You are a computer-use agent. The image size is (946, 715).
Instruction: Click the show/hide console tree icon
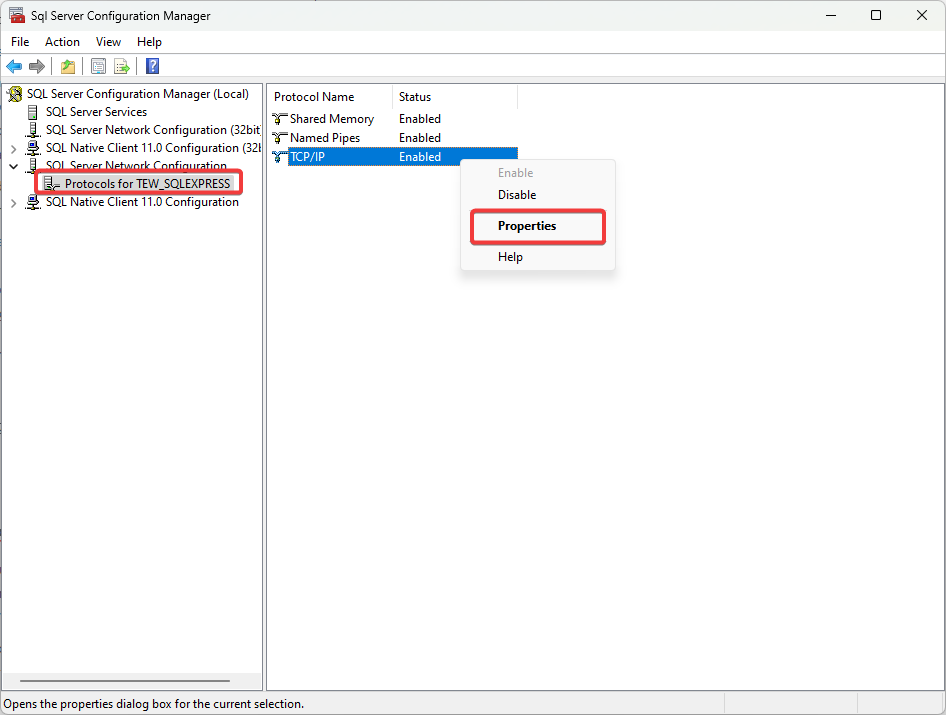(98, 66)
